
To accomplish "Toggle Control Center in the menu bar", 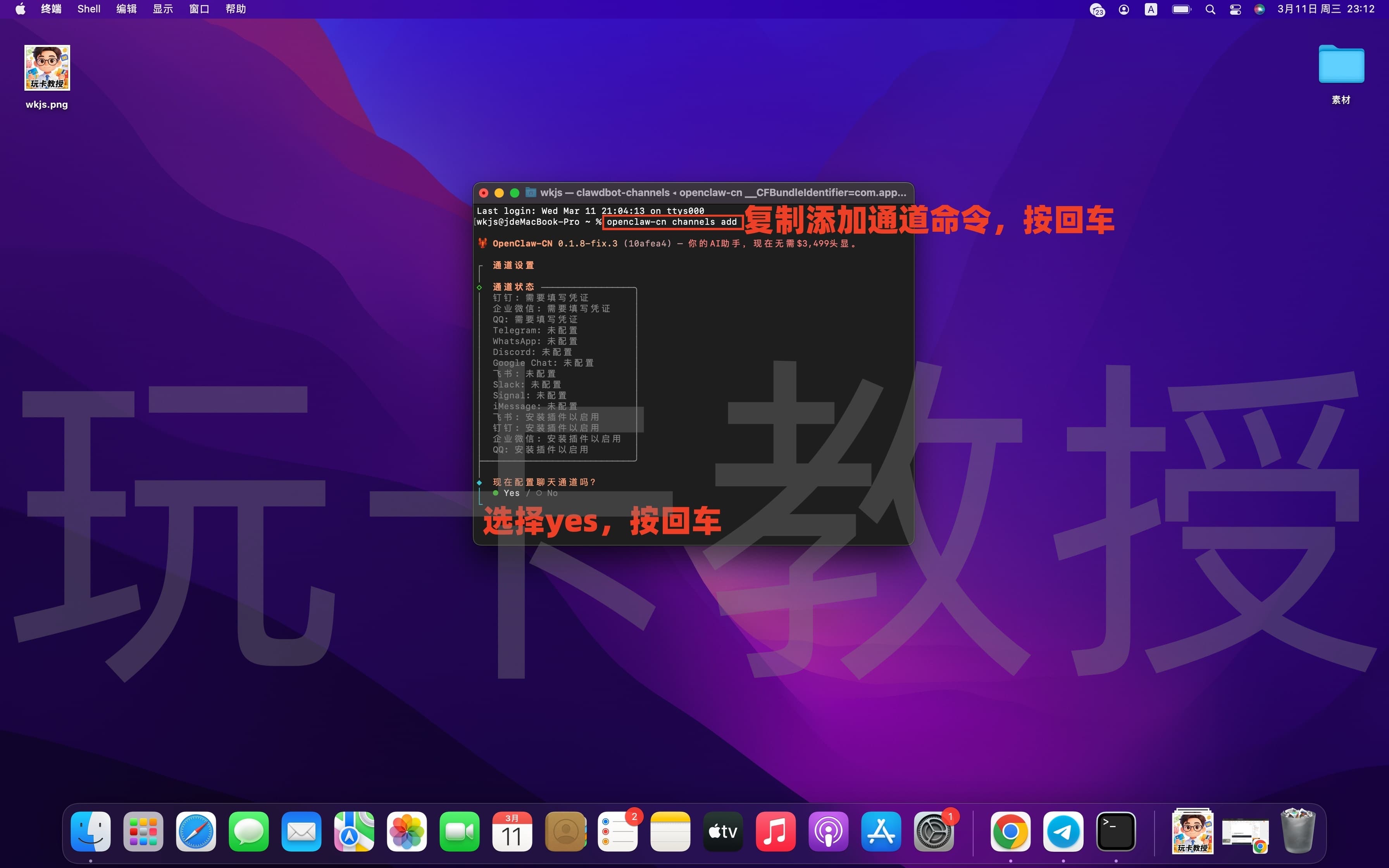I will pos(1235,9).
